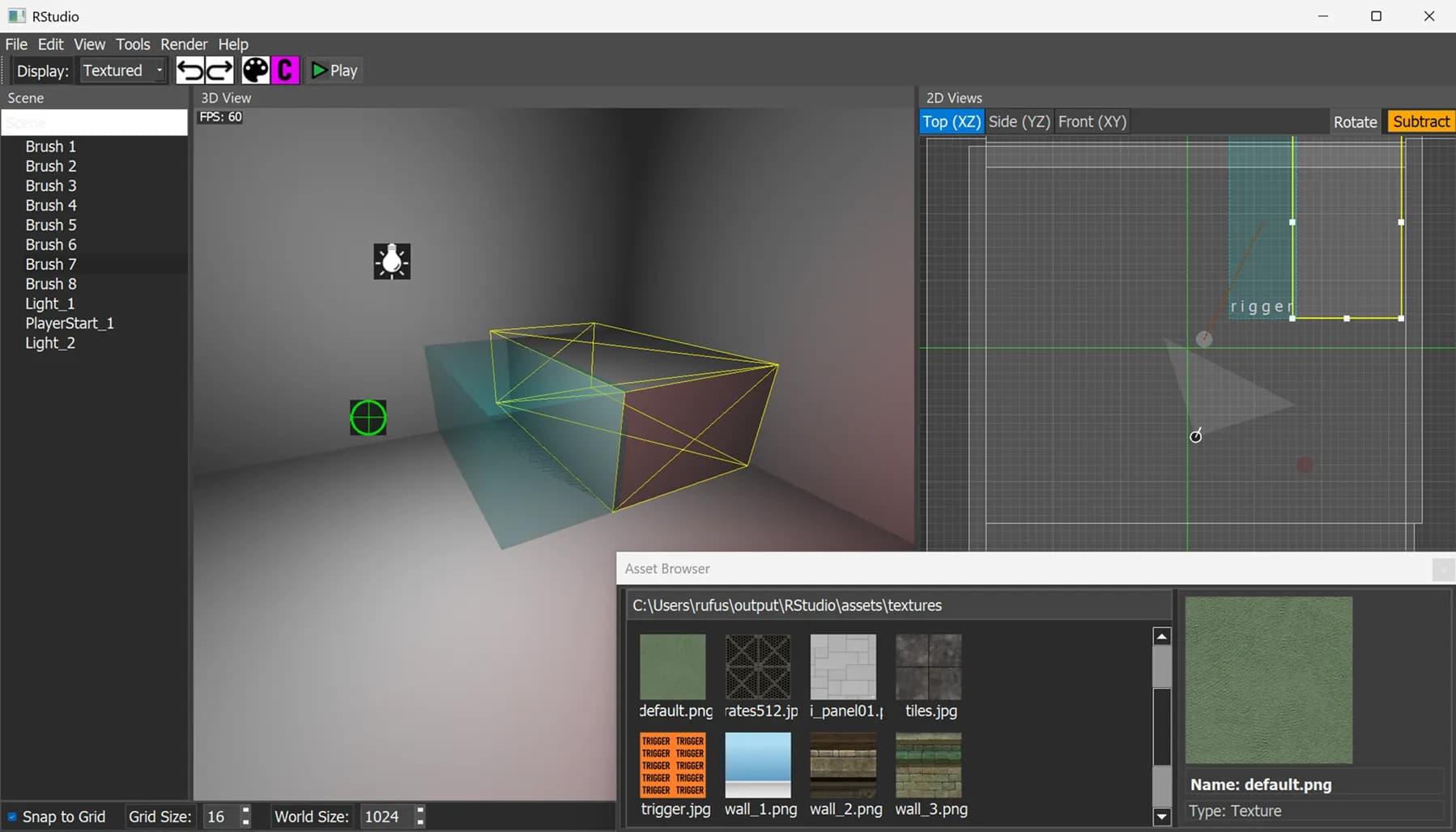Viewport: 1456px width, 832px height.
Task: Toggle Top (XZ) view mode
Action: (x=952, y=121)
